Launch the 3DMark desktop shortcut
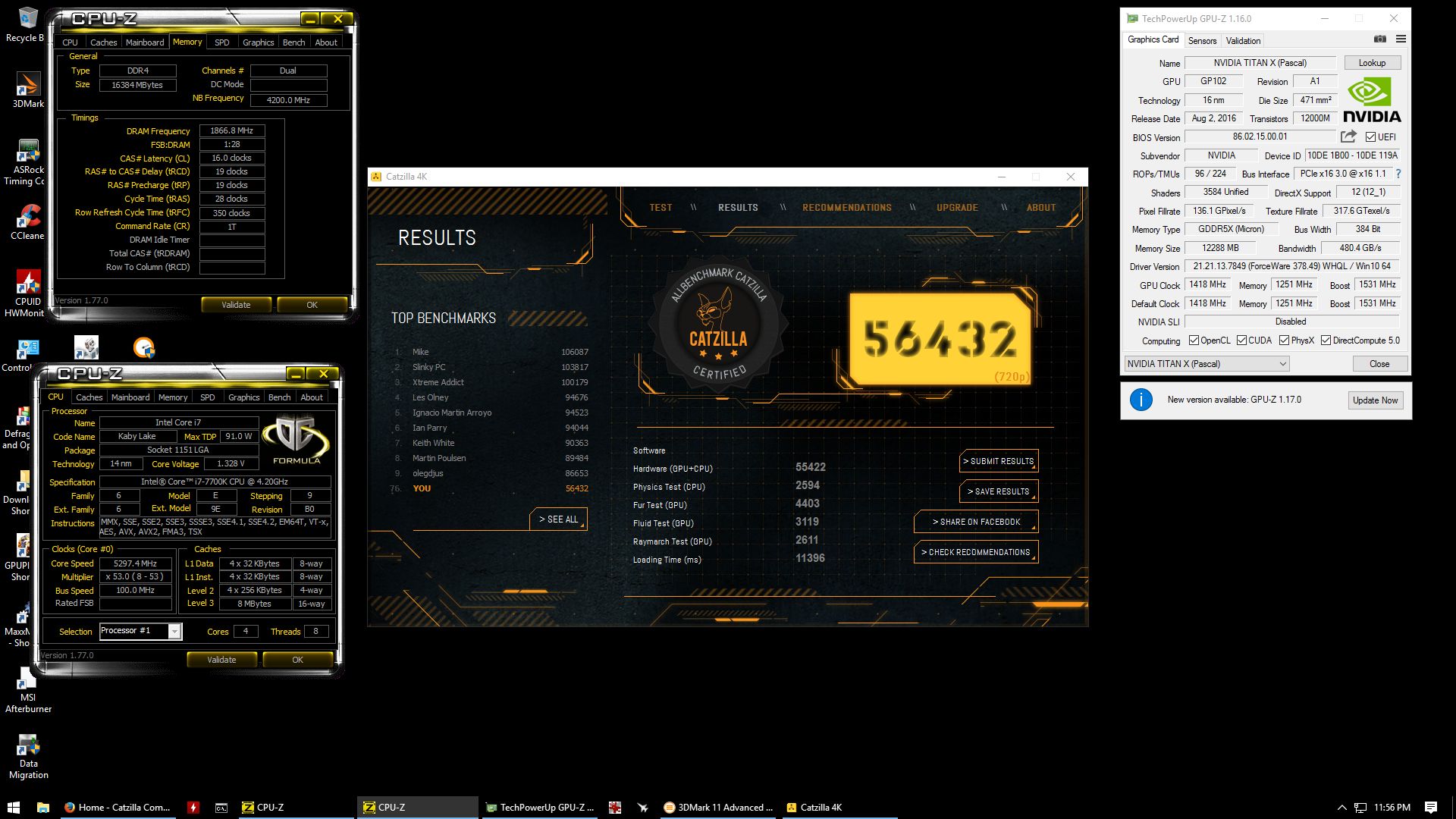This screenshot has height=819, width=1456. [x=28, y=90]
